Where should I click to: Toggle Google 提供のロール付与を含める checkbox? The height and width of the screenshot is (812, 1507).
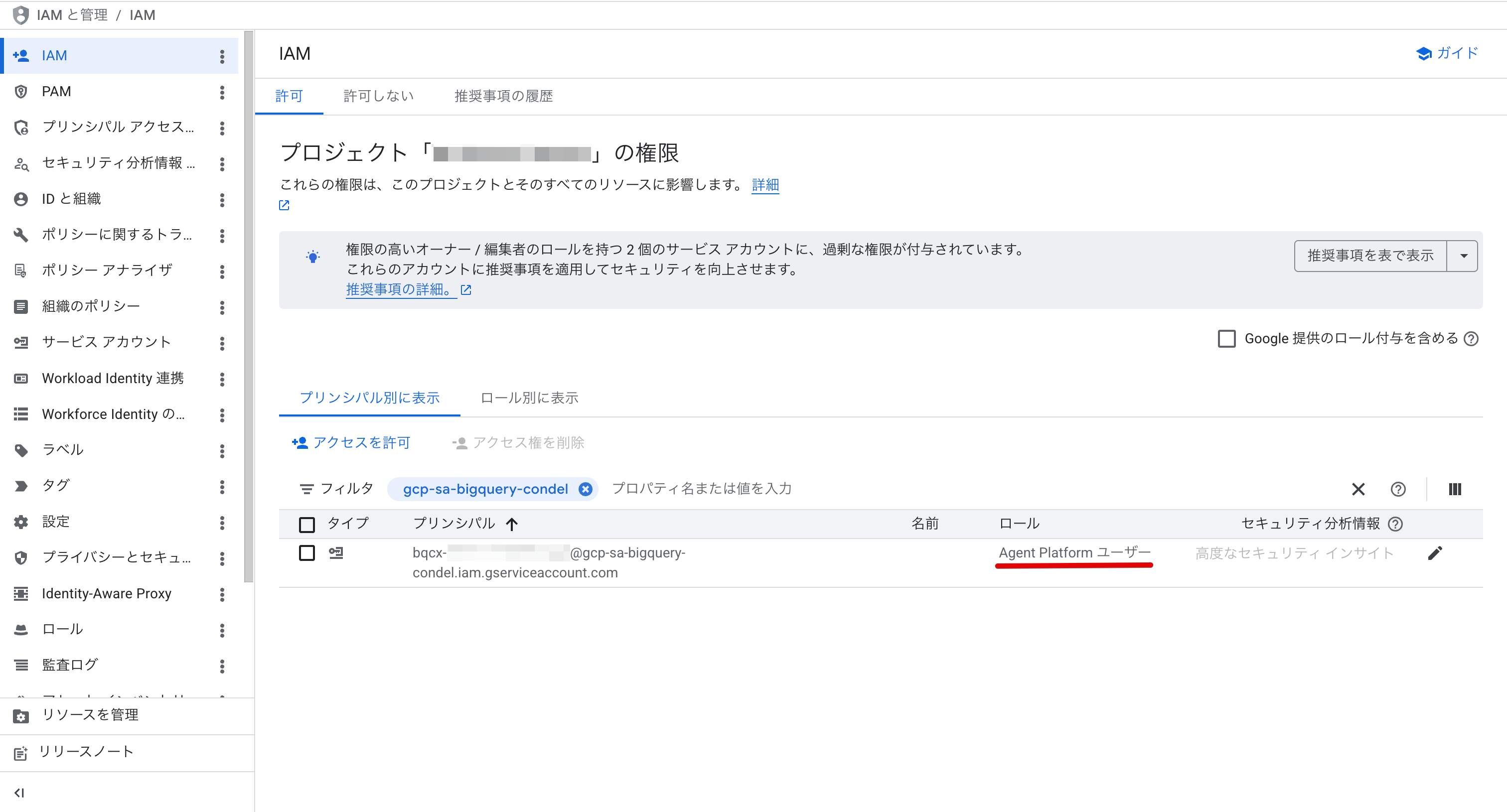pos(1227,338)
